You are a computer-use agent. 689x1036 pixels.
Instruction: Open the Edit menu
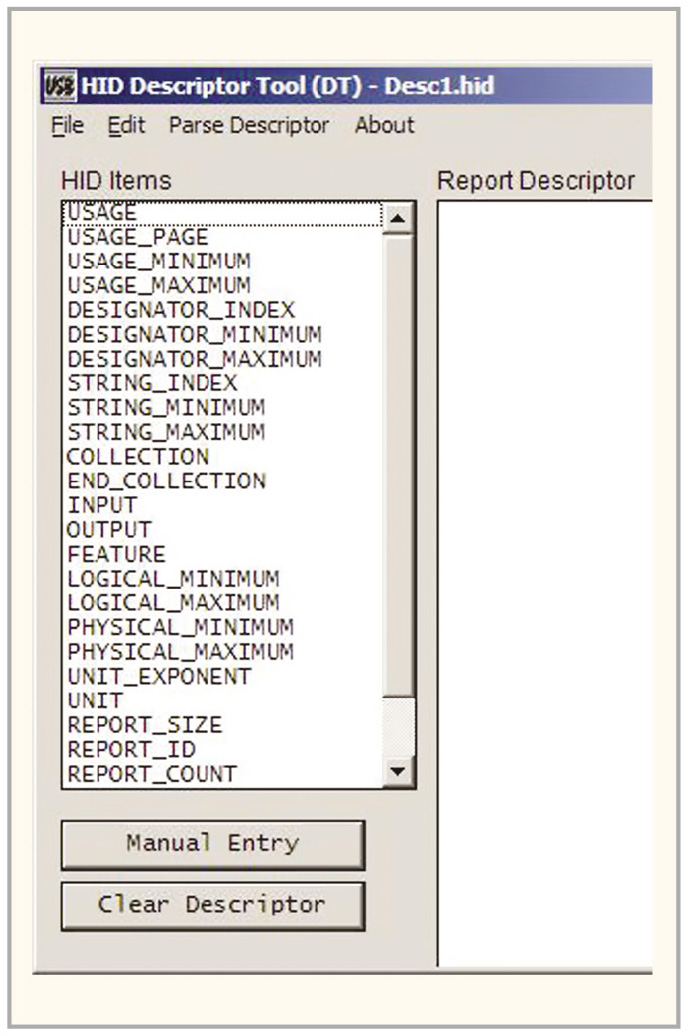(x=127, y=126)
